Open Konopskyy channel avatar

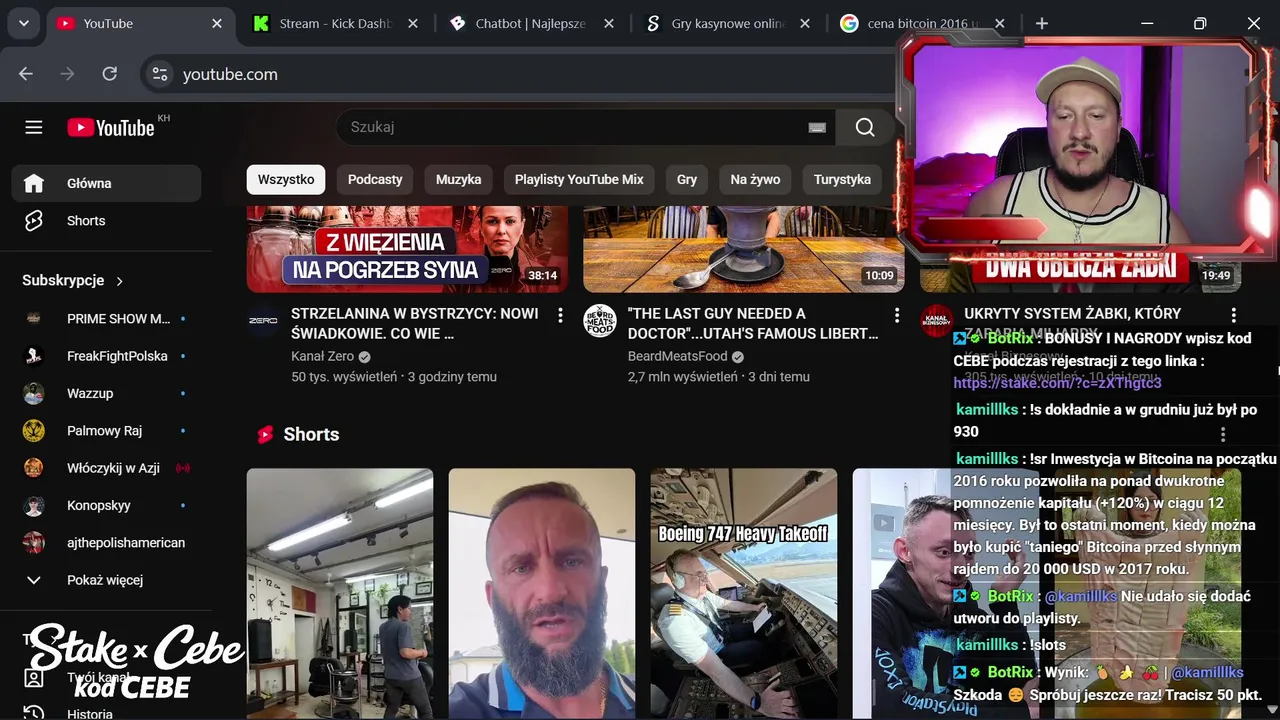[x=34, y=505]
